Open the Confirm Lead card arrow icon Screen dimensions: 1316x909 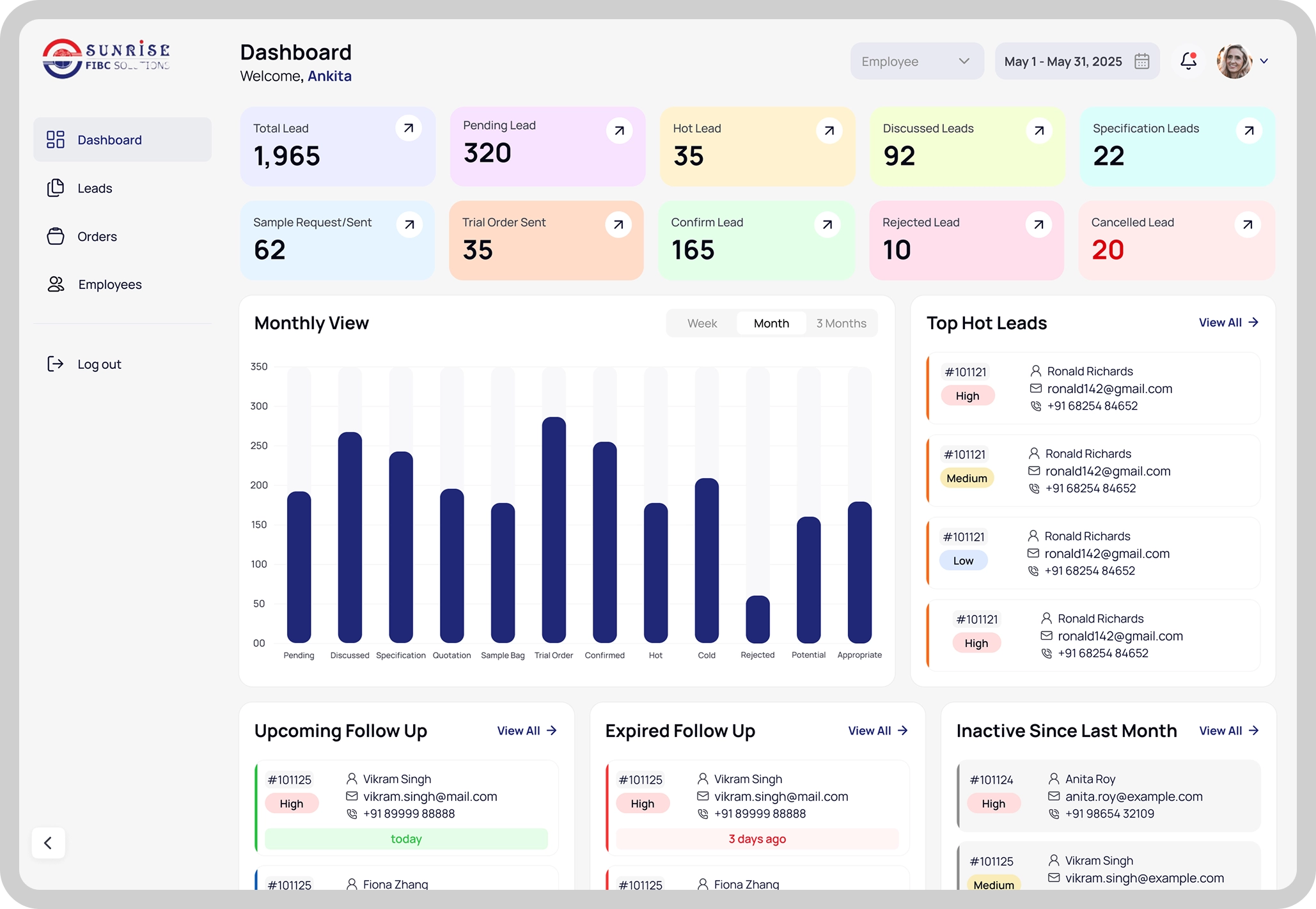(x=827, y=224)
